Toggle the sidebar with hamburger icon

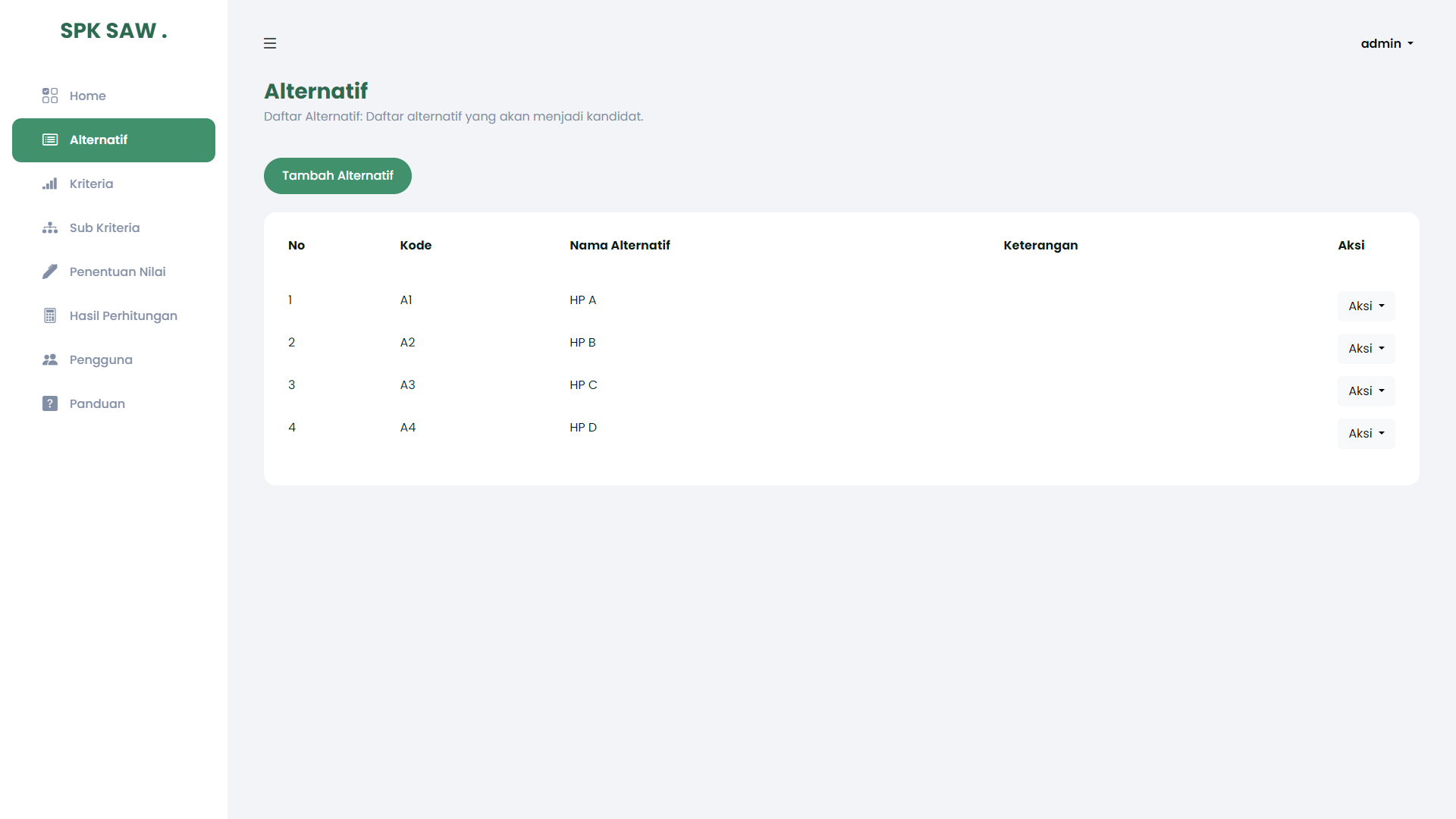270,43
